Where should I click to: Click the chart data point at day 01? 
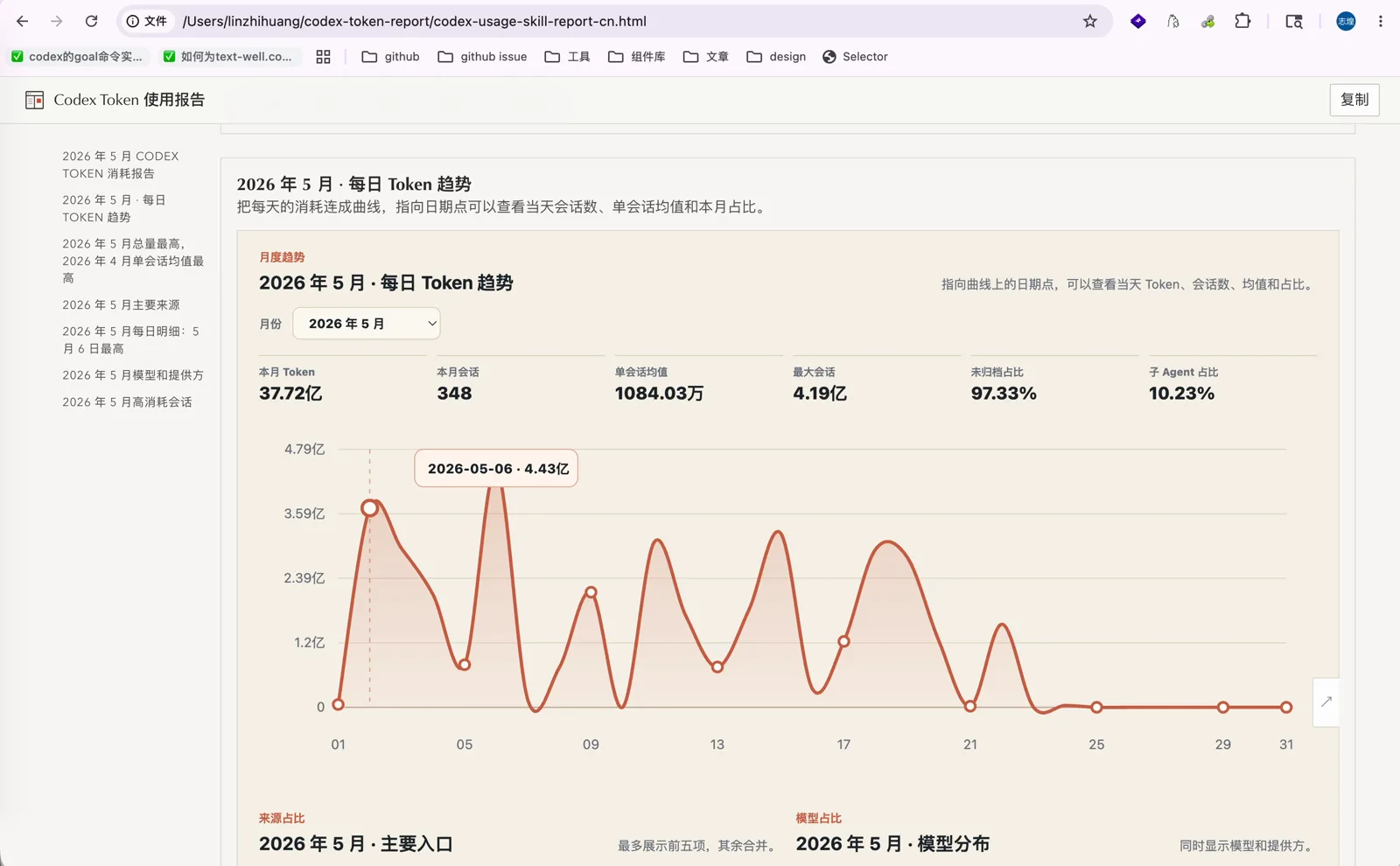[339, 704]
